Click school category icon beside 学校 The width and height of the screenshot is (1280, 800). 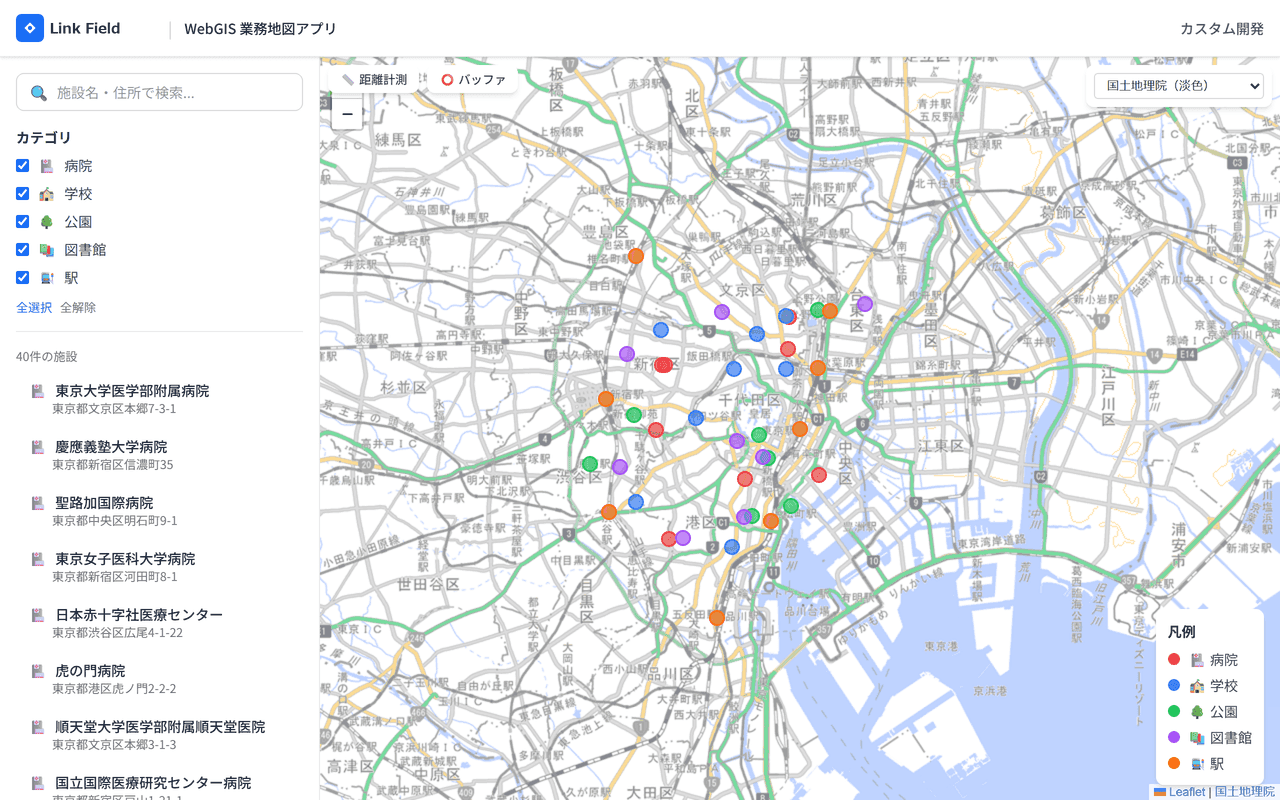[46, 194]
